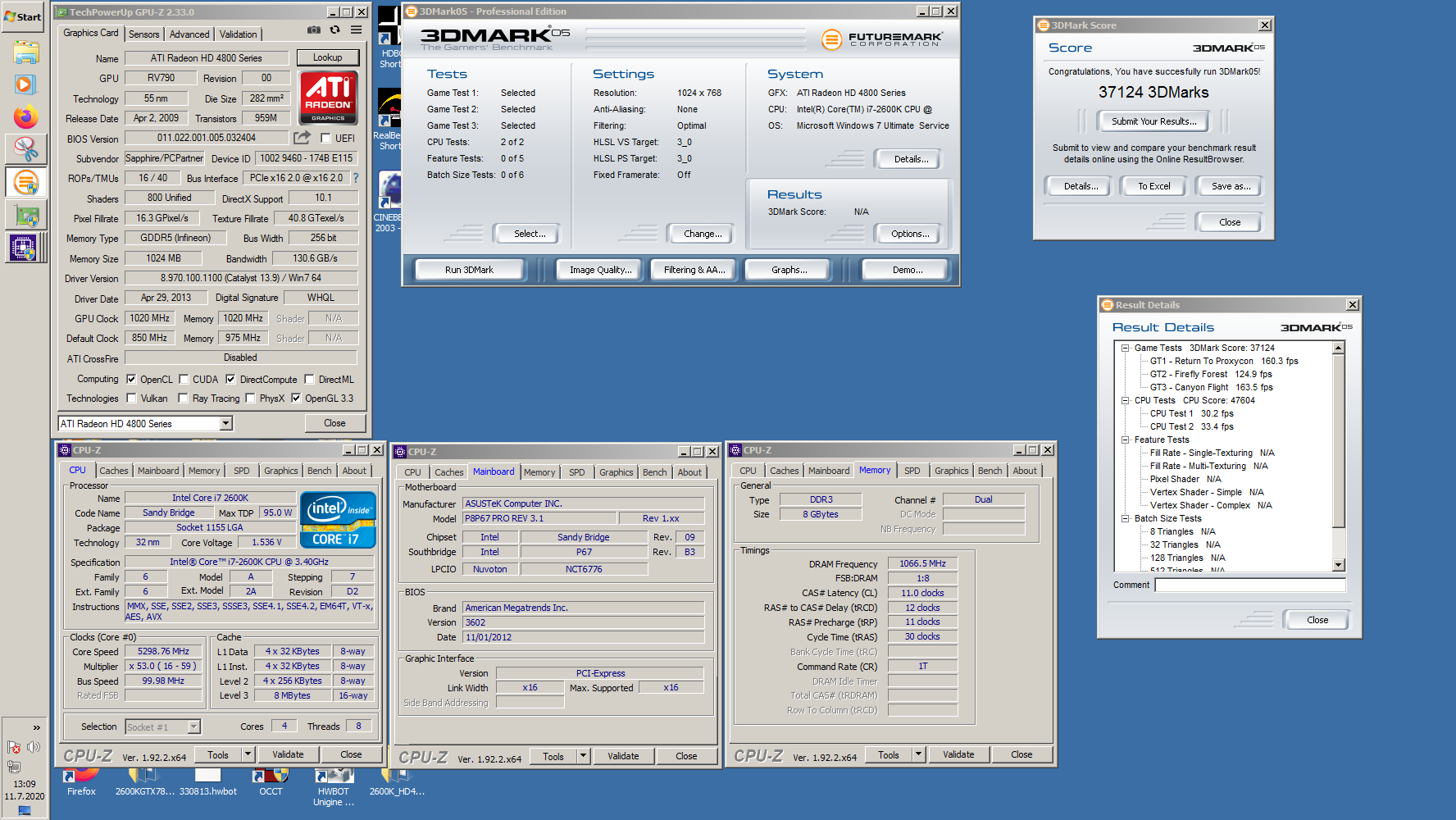This screenshot has height=820, width=1456.
Task: Toggle the OpenGL 3.3 checkbox
Action: click(296, 399)
